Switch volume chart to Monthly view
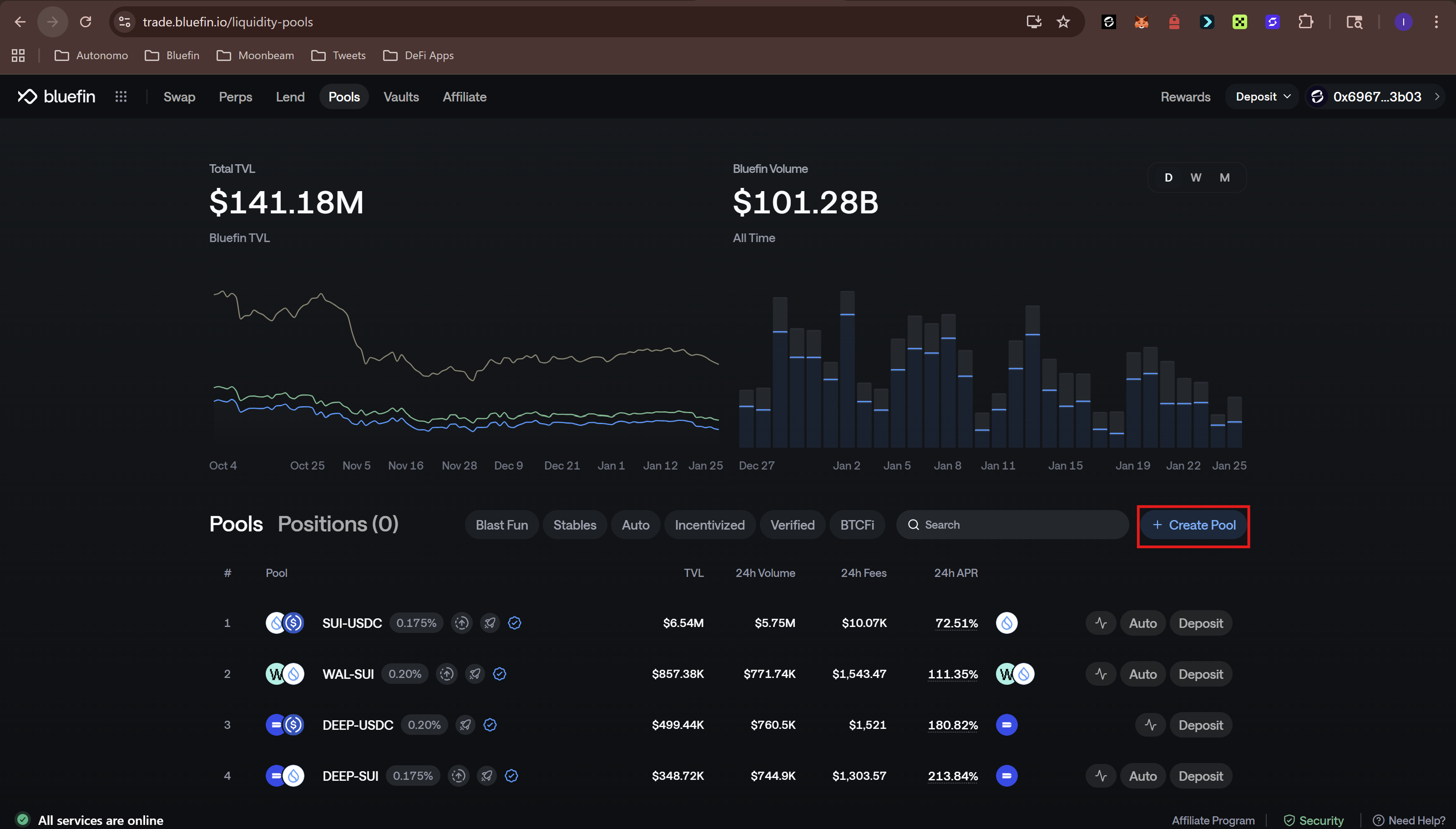 (1224, 177)
